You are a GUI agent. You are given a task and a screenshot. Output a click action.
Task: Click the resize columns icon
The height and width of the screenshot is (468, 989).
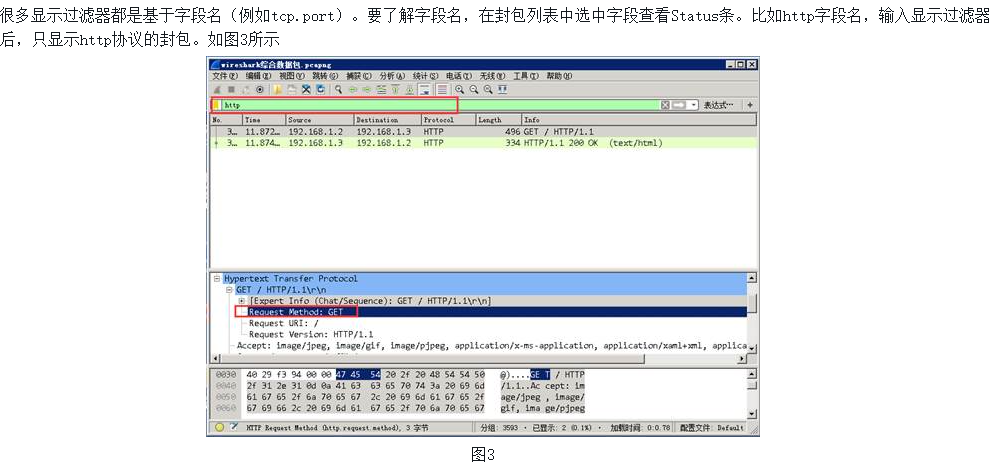(x=502, y=90)
